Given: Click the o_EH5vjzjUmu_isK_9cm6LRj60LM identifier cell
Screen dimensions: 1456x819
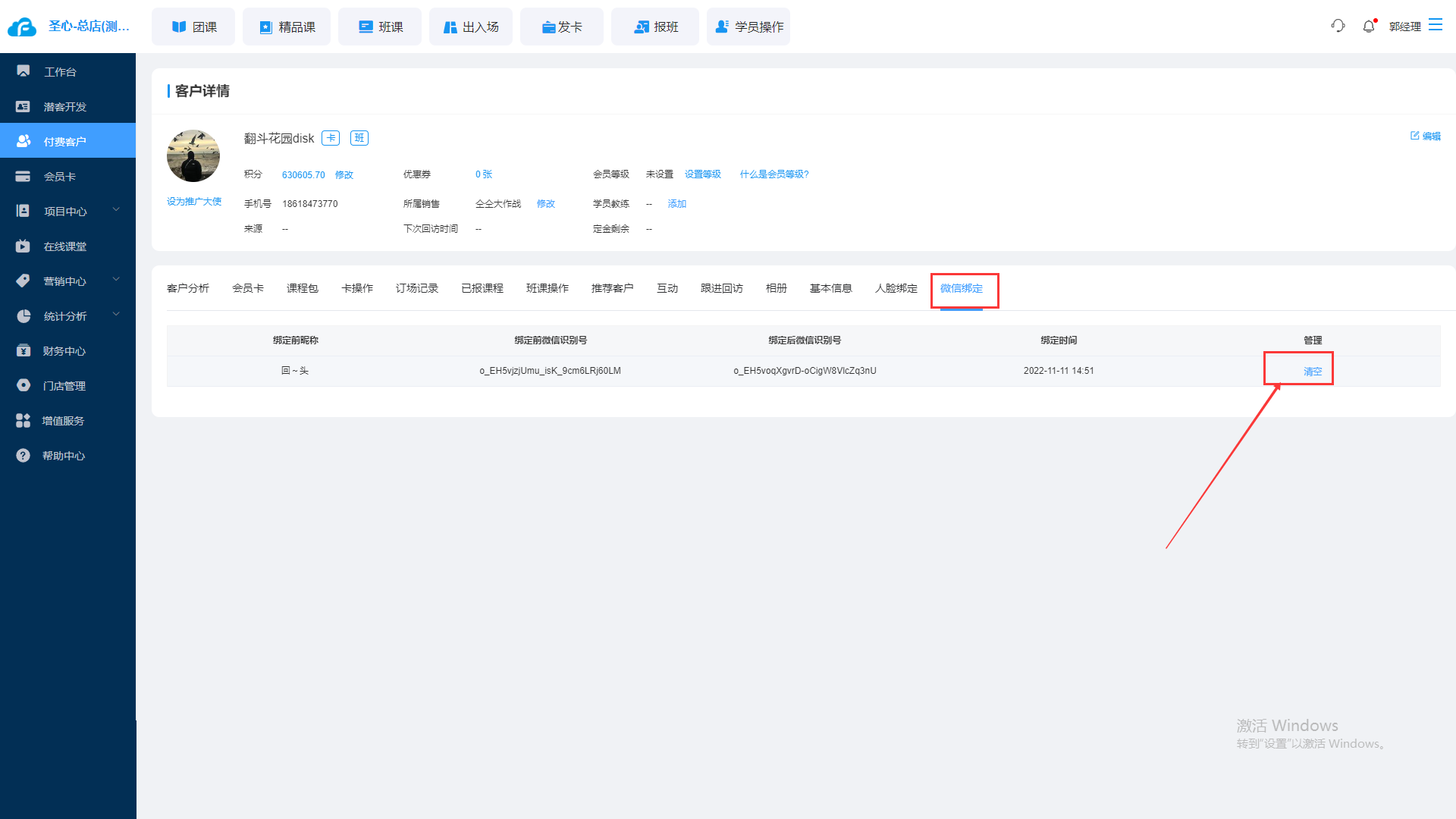Looking at the screenshot, I should (x=551, y=371).
